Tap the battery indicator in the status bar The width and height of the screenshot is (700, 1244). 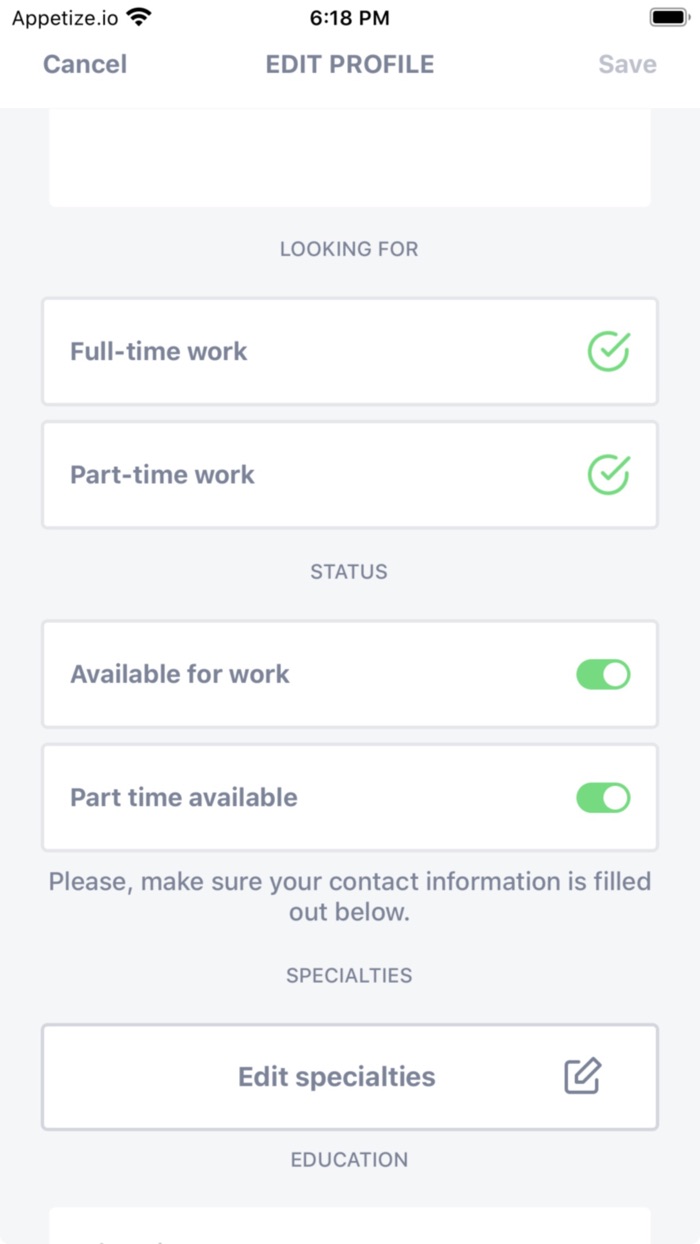point(666,16)
